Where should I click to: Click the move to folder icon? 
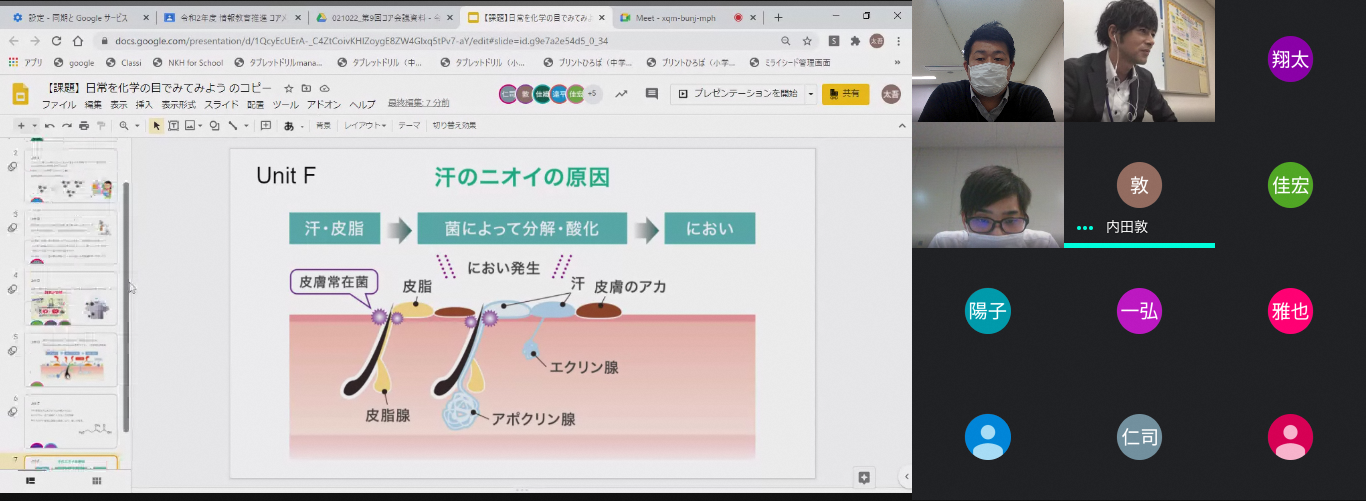tap(306, 88)
